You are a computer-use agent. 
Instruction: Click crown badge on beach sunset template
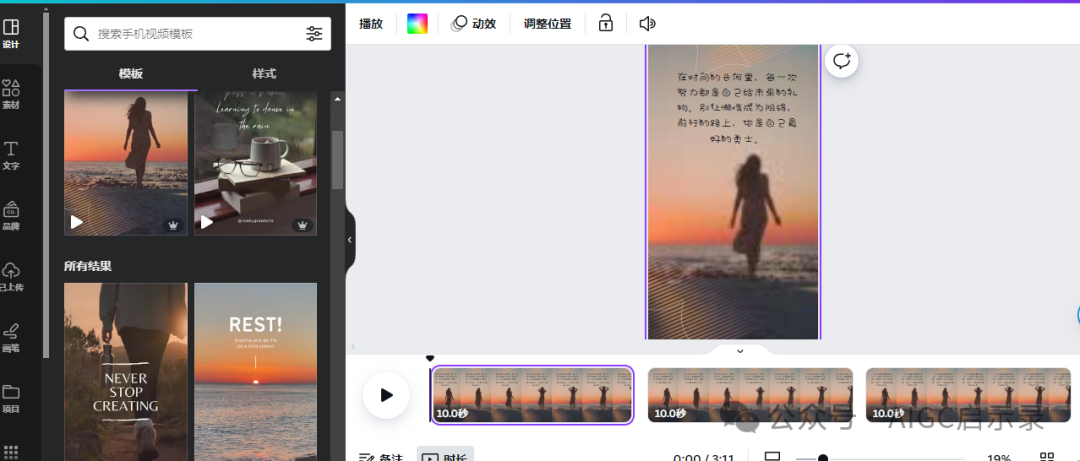point(172,225)
